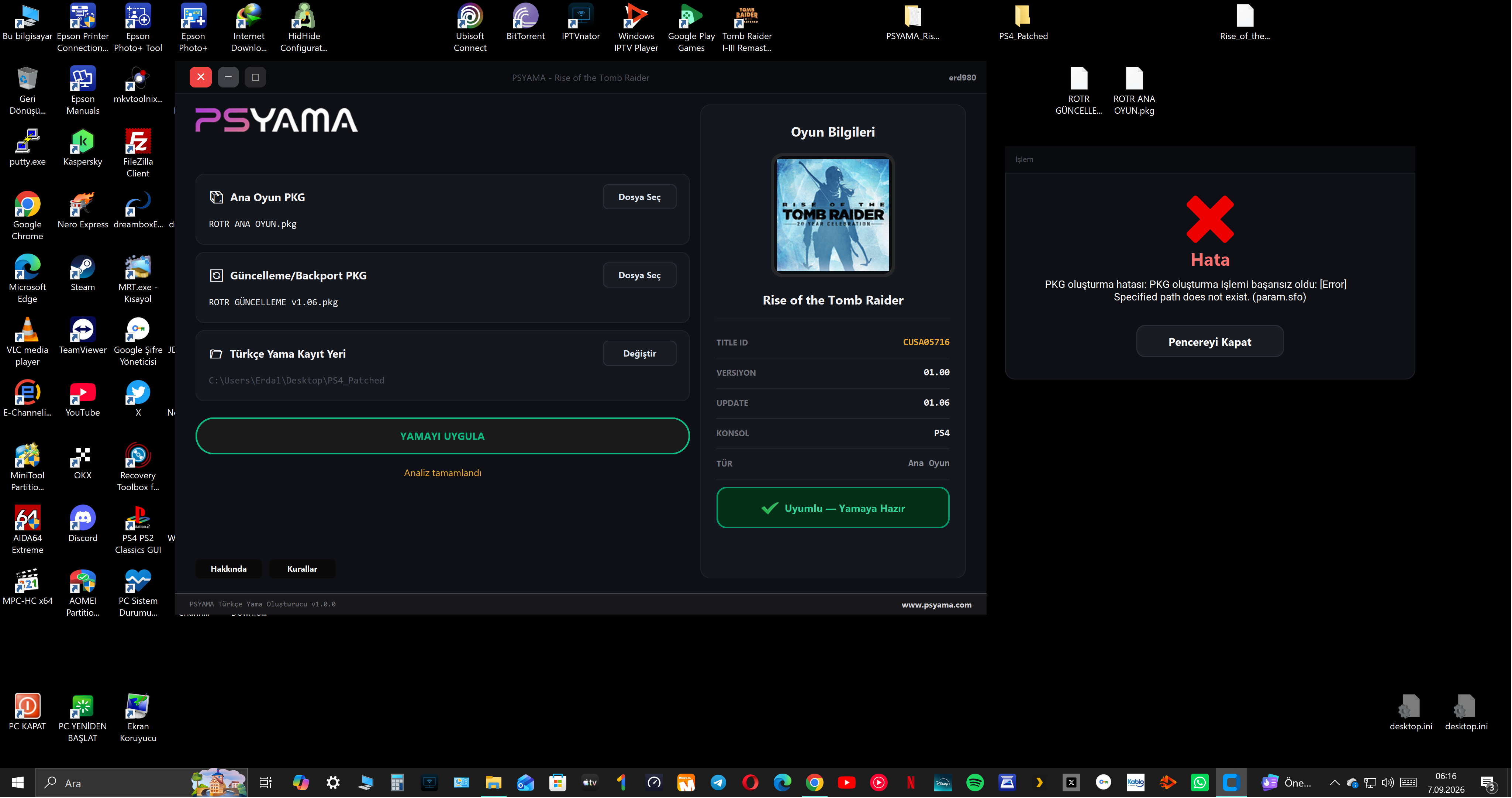Click the Analiz tamamlandı status text
The width and height of the screenshot is (1512, 798).
pos(442,473)
